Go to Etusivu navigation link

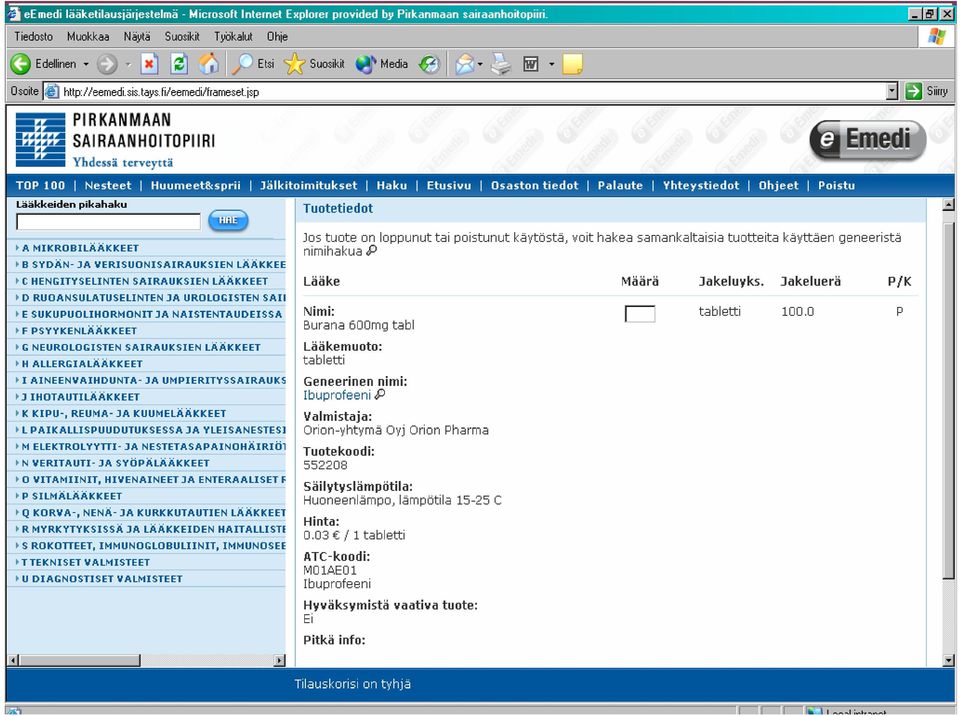(449, 186)
